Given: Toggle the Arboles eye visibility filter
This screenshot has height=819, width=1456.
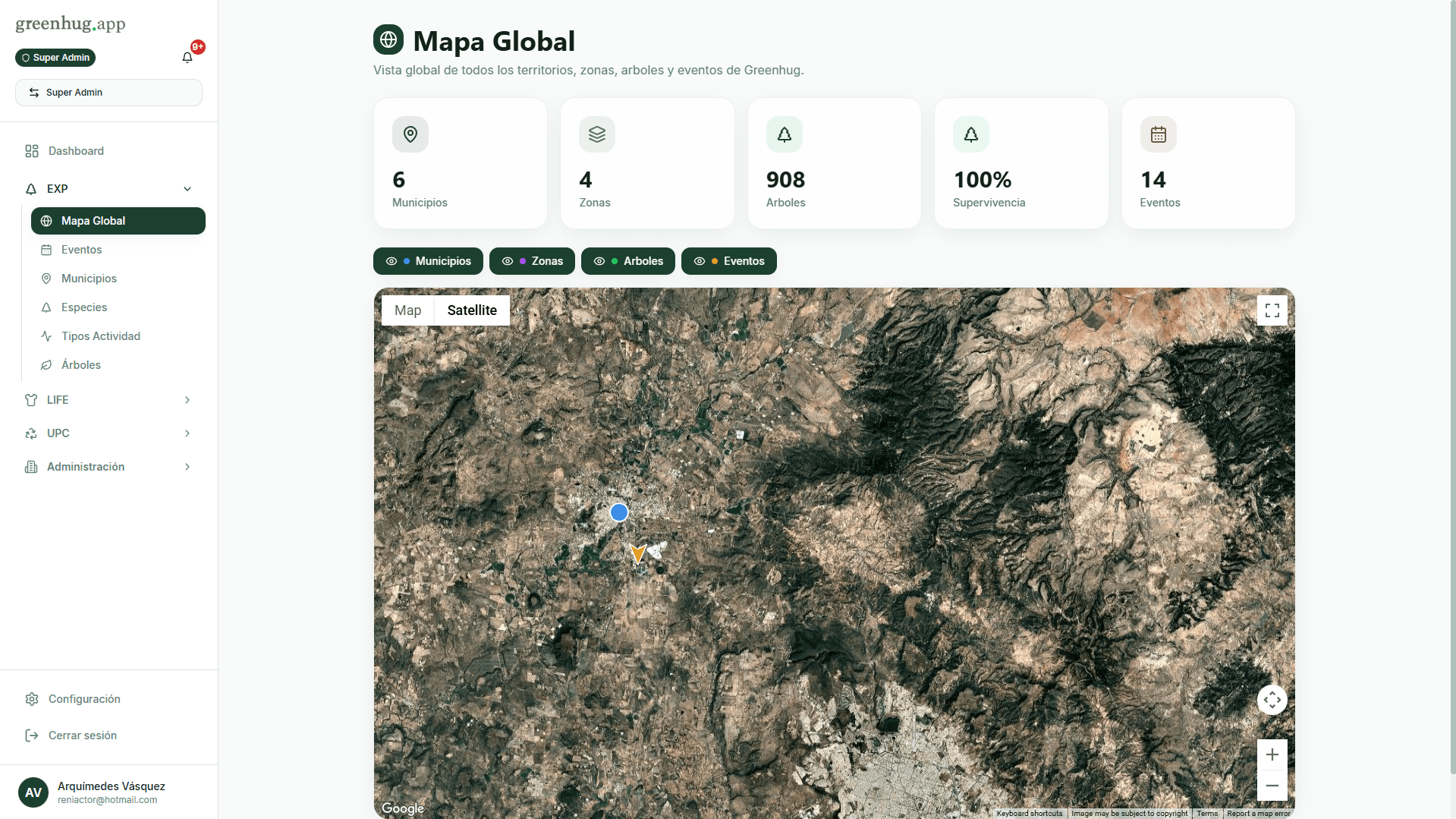Looking at the screenshot, I should (599, 261).
